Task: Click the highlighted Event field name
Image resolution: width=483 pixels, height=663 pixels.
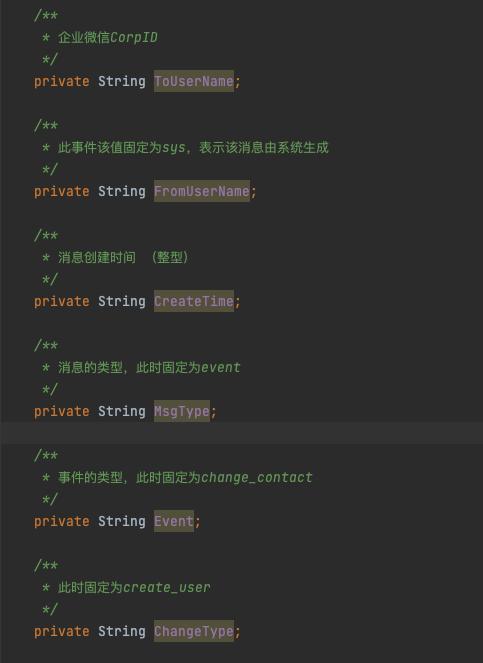Action: click(x=174, y=521)
